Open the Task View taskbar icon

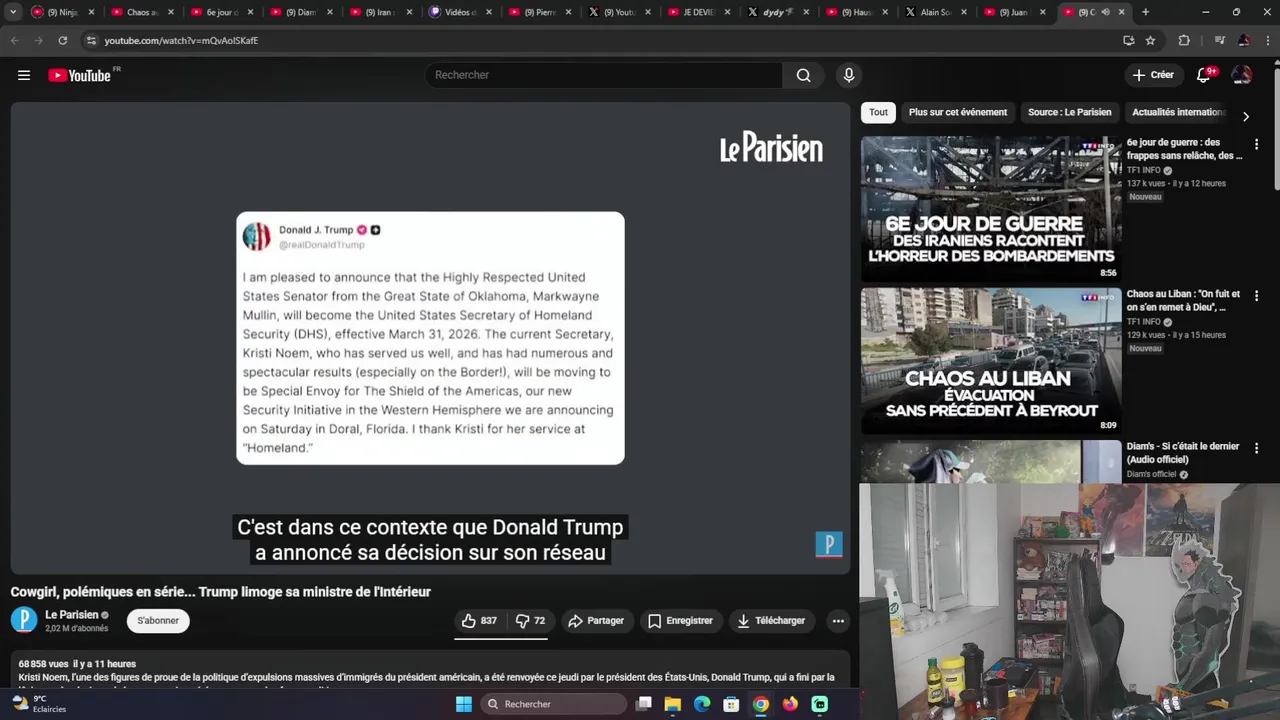644,704
